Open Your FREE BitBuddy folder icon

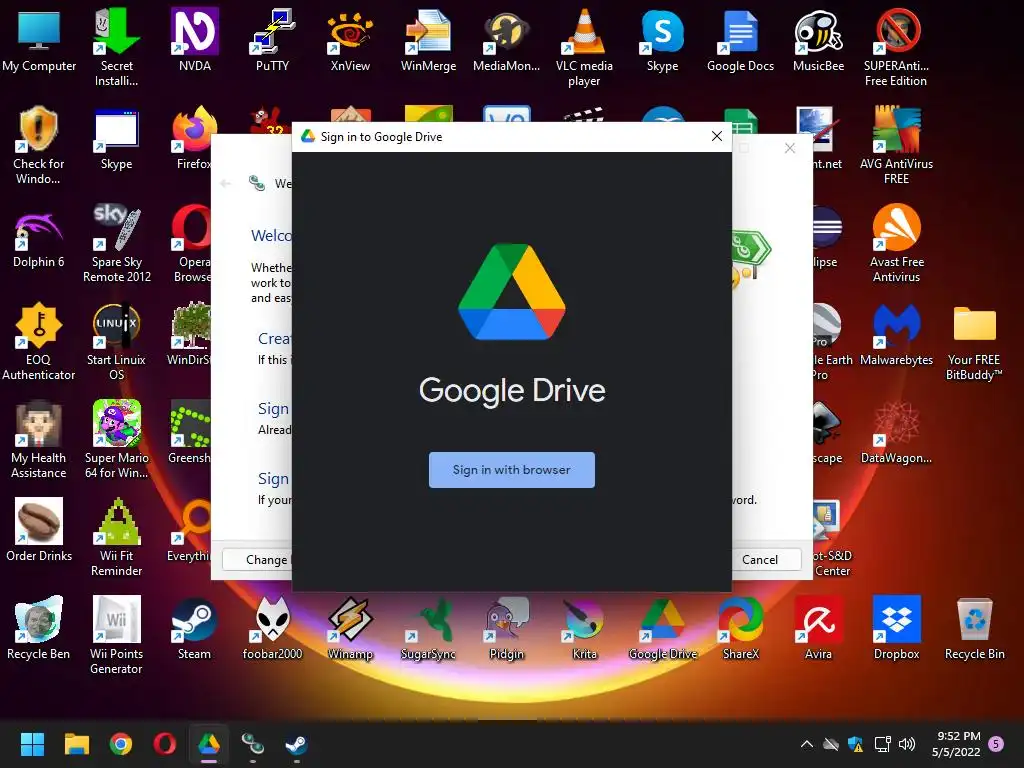click(x=974, y=341)
